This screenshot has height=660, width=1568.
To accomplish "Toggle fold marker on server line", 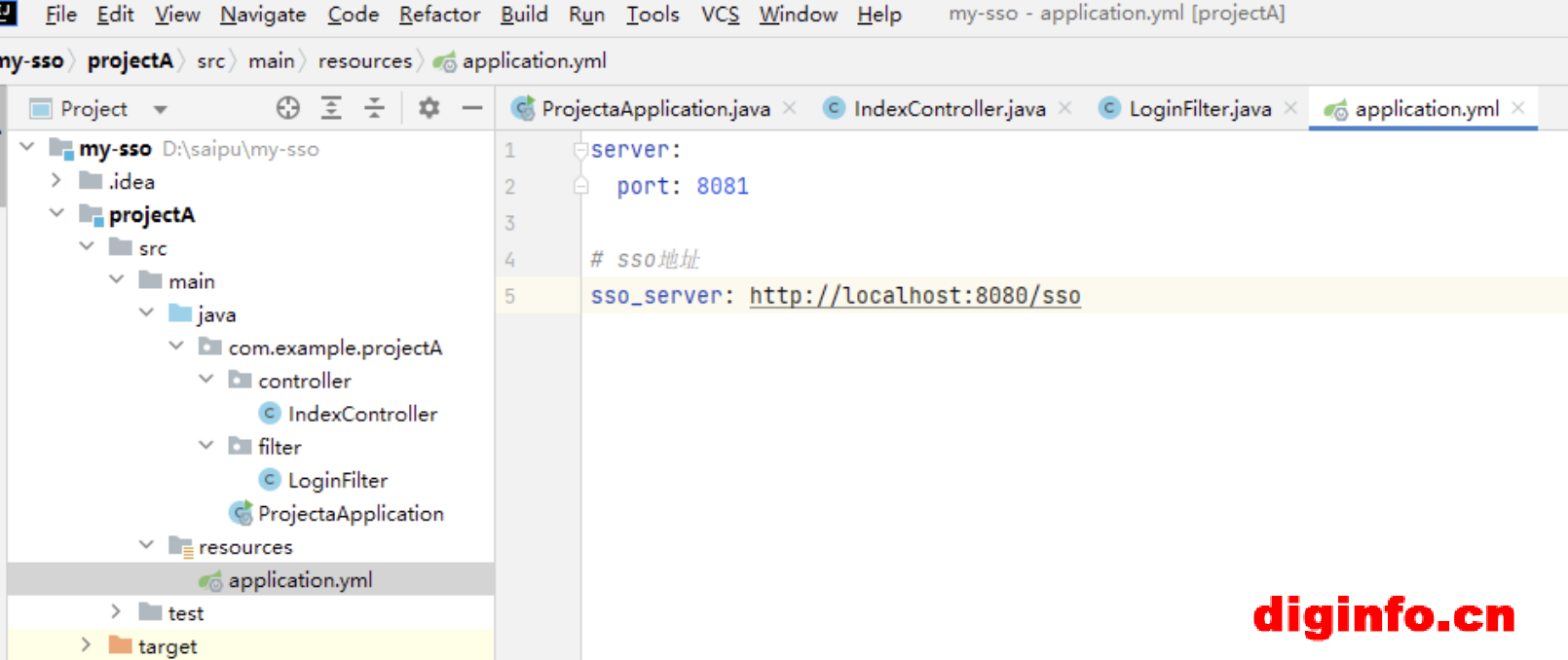I will point(581,150).
